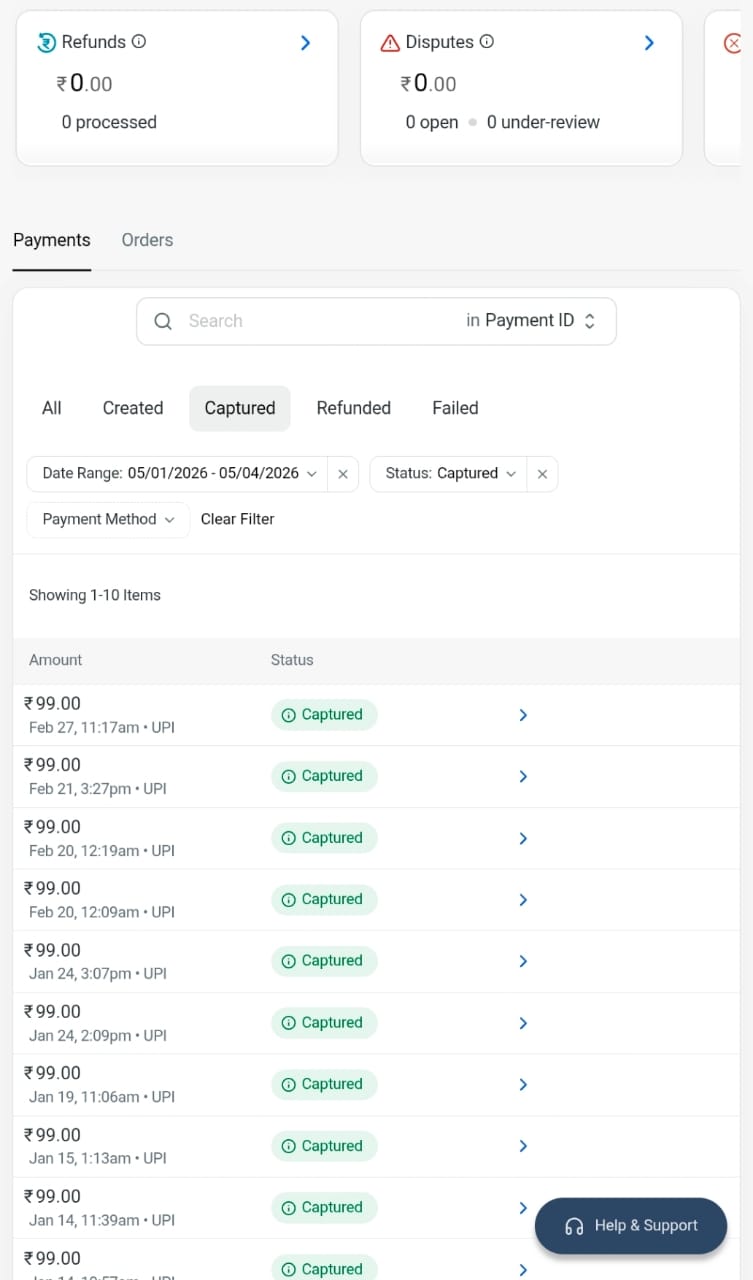Open the Feb 20, 12:09am payment row
The height and width of the screenshot is (1280, 753).
(x=376, y=900)
